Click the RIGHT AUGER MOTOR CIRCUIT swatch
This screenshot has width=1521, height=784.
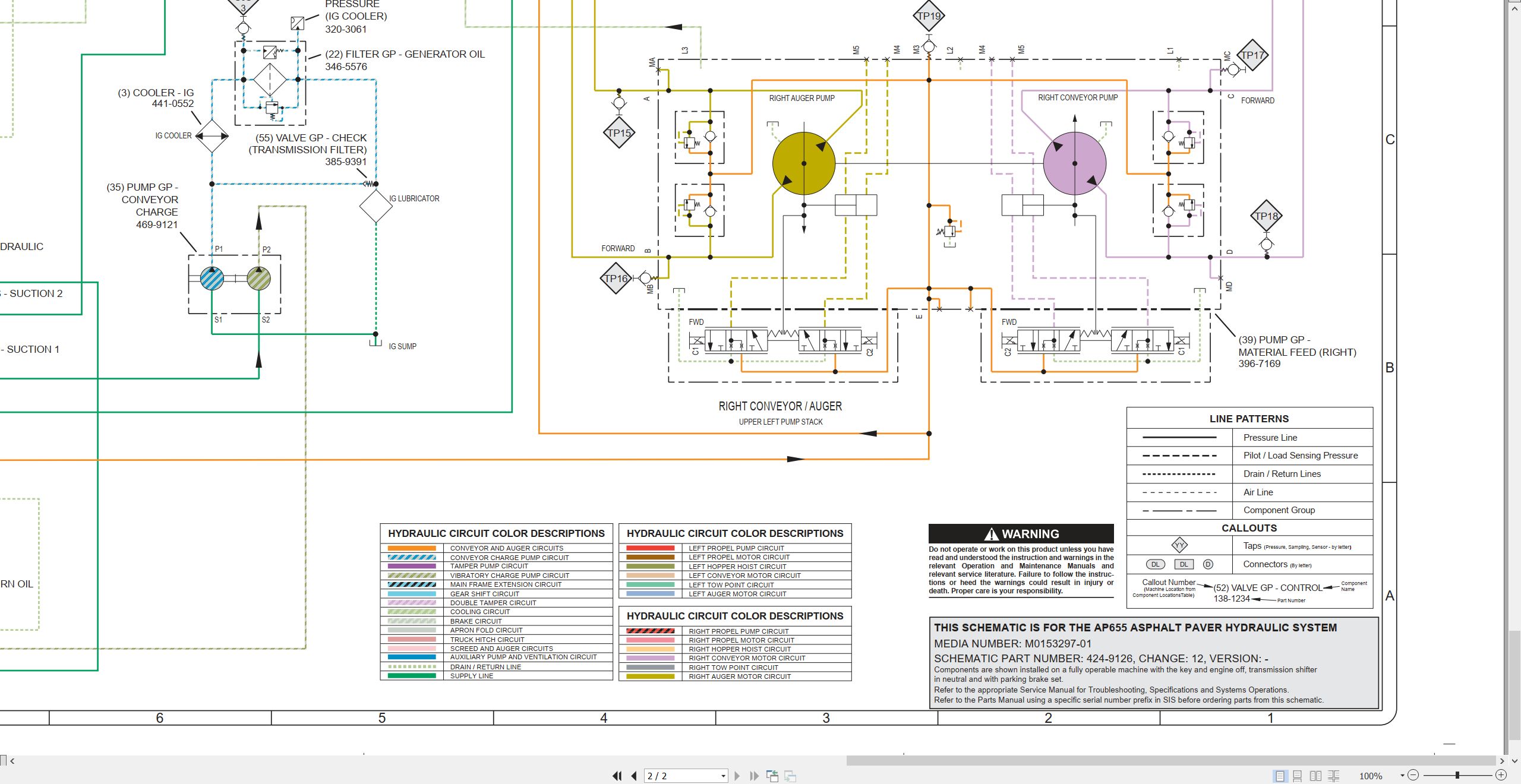[x=651, y=676]
